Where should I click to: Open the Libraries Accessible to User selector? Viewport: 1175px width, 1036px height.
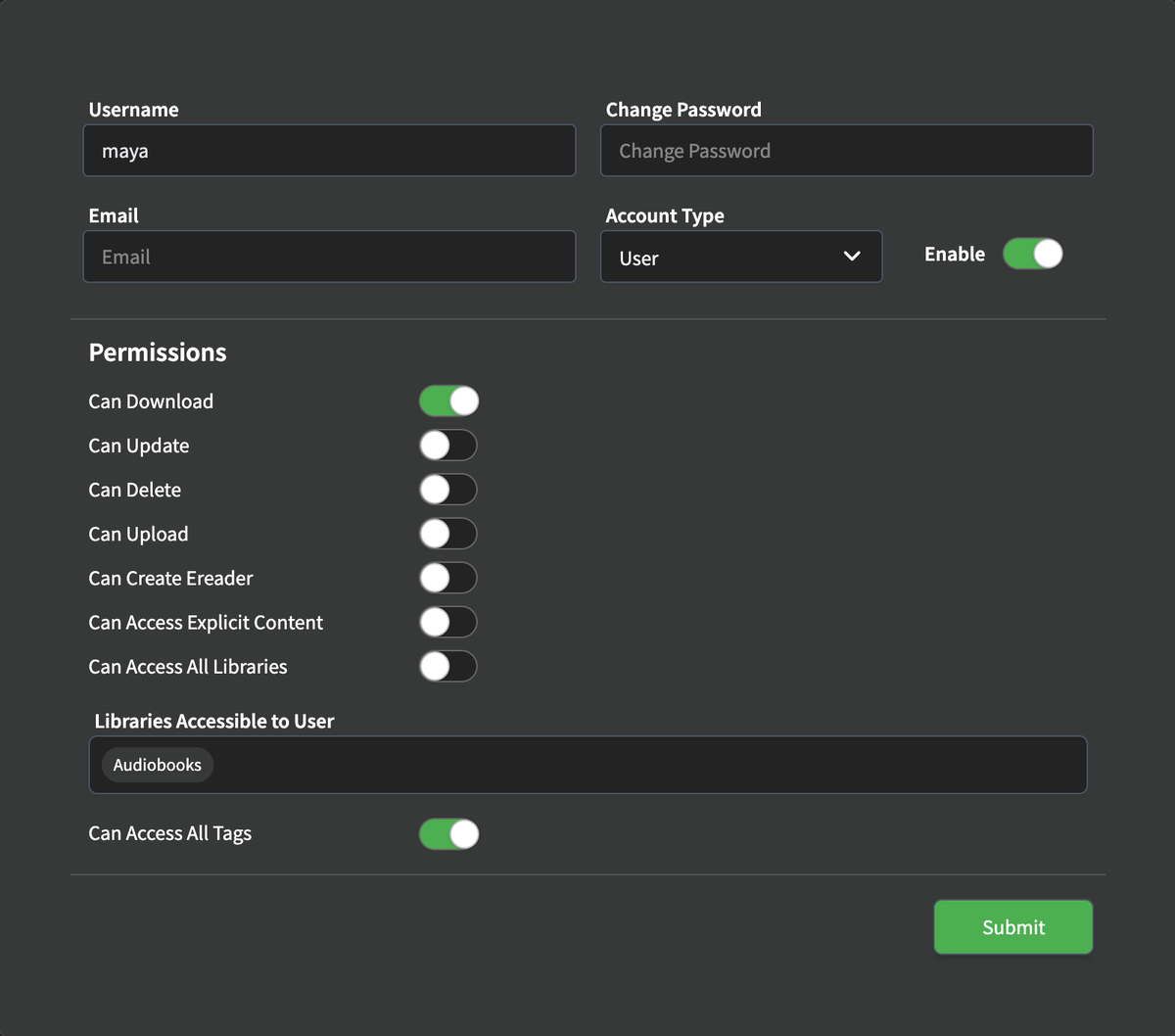click(587, 765)
